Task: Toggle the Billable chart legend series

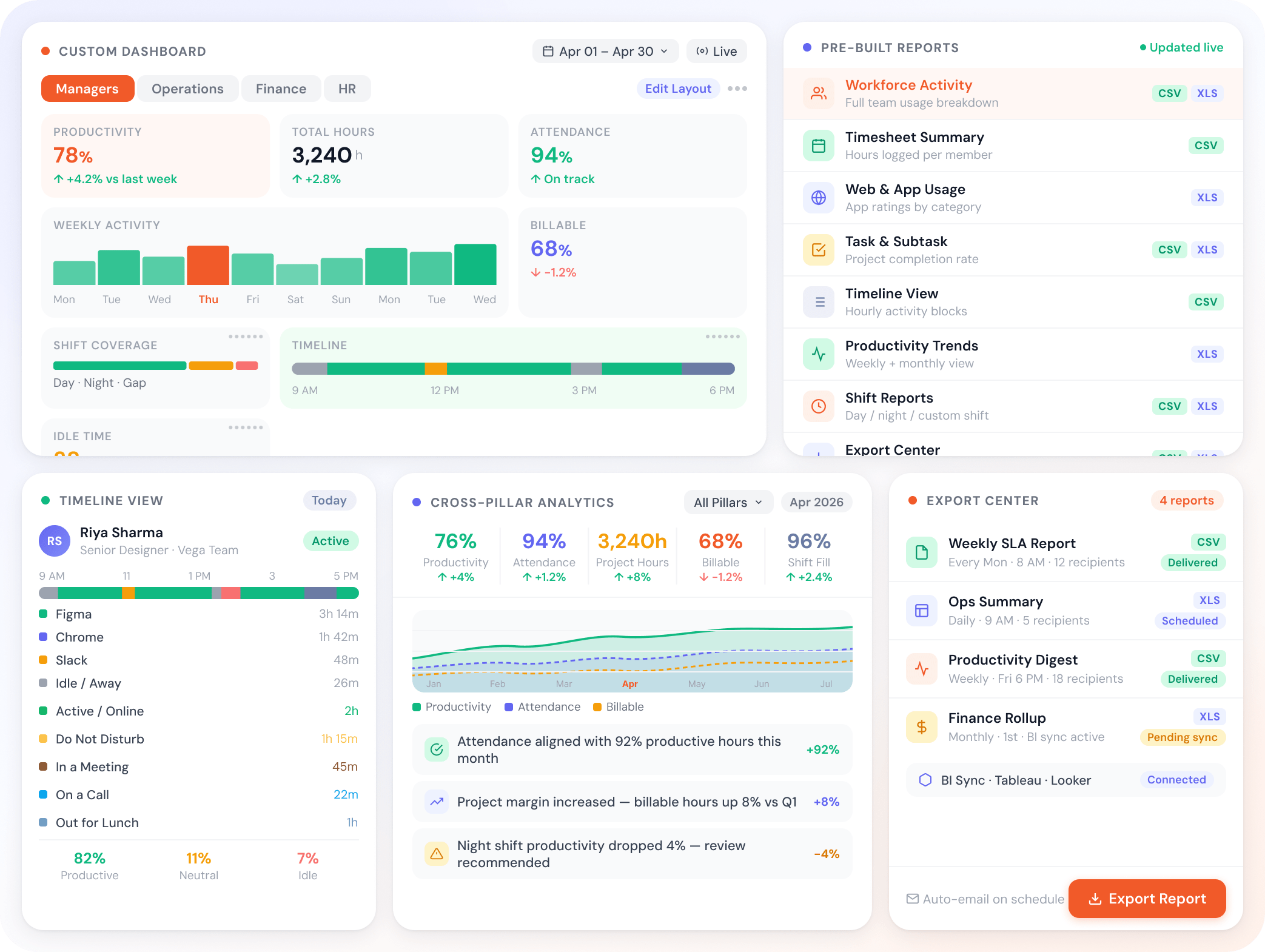Action: pos(619,707)
